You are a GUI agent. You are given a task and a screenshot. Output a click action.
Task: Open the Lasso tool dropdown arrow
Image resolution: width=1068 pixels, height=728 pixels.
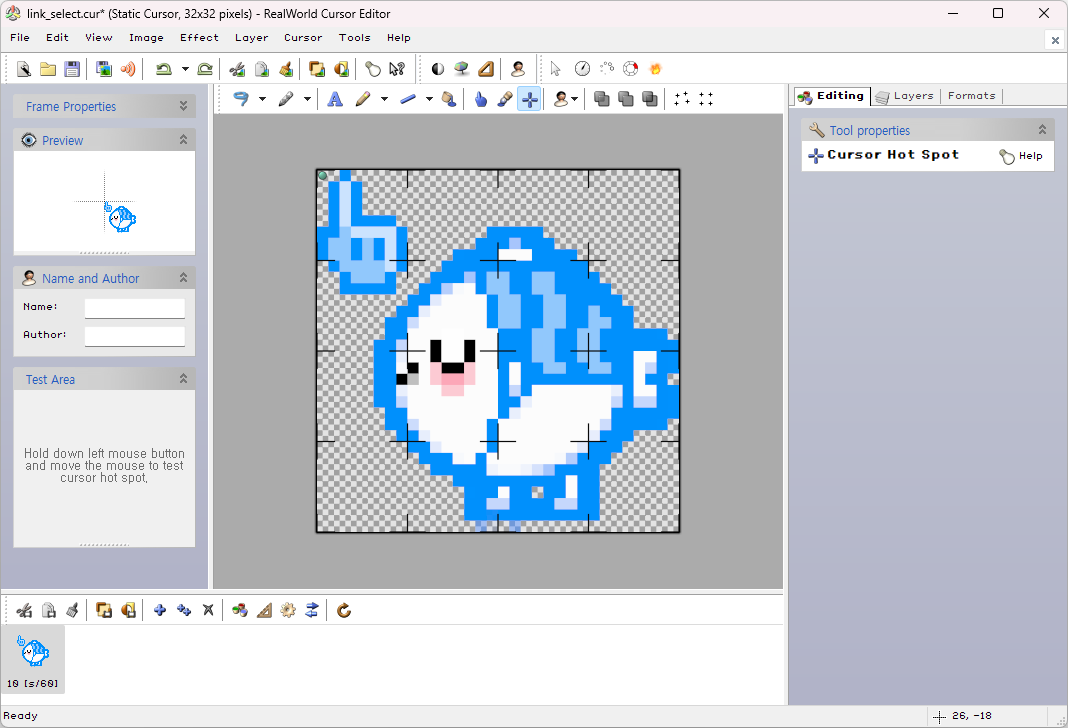pos(262,99)
